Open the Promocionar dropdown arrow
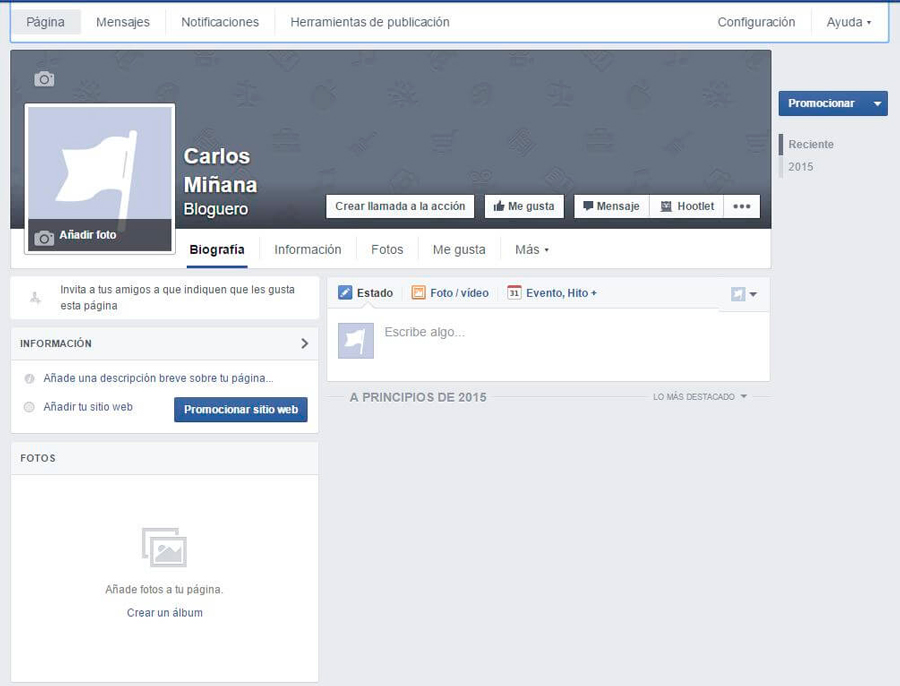The height and width of the screenshot is (686, 900). point(877,103)
